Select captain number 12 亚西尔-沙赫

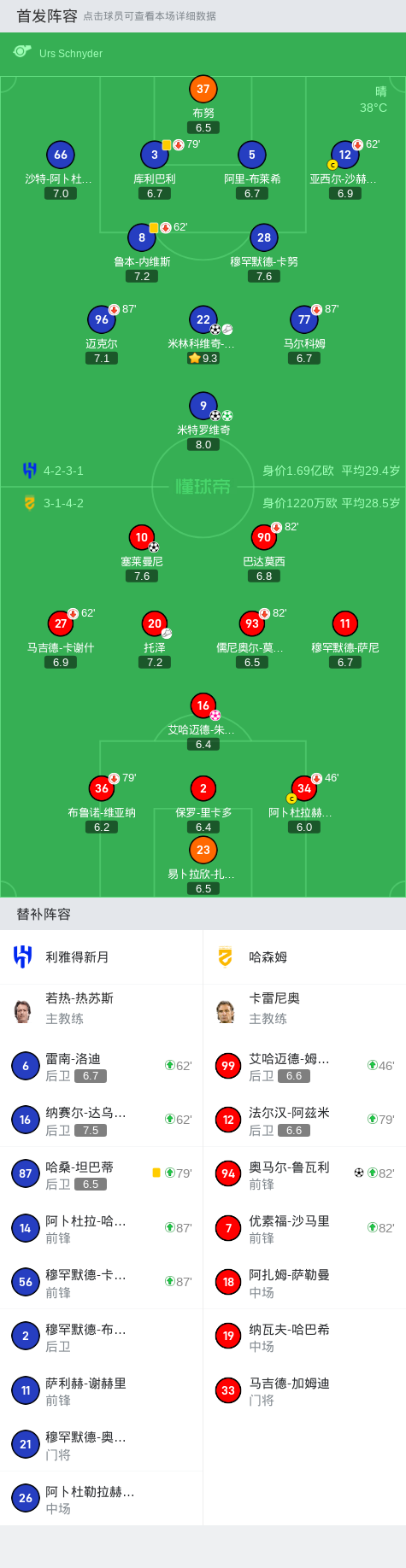click(x=344, y=155)
